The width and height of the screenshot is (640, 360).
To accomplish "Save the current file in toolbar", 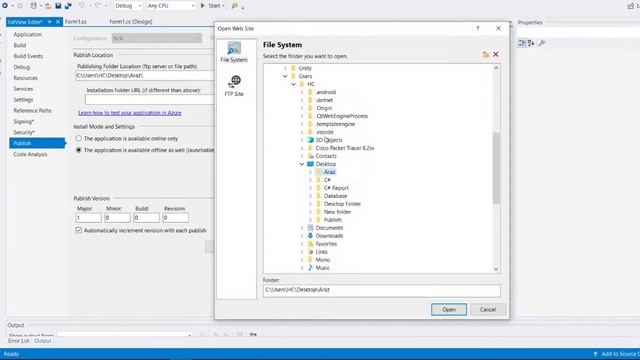I will click(x=58, y=6).
